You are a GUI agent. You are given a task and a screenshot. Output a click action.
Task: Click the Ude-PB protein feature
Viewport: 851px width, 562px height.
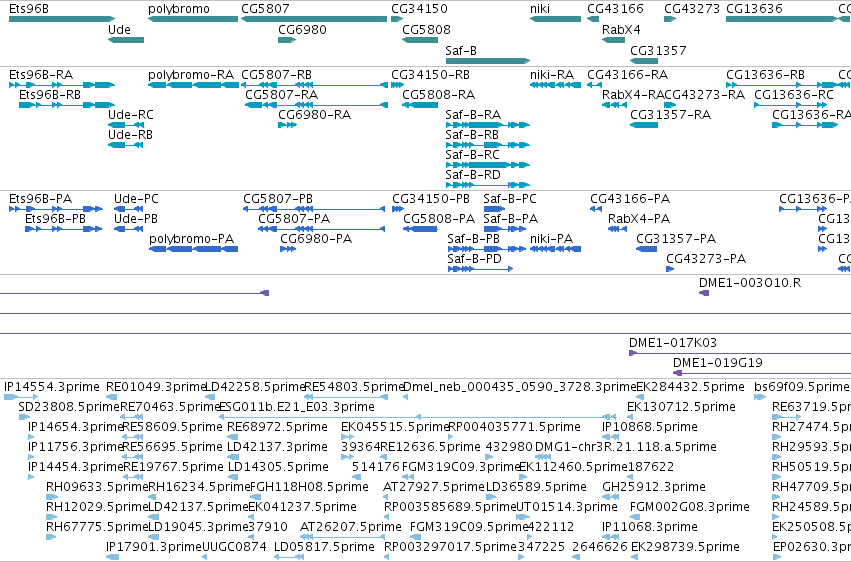point(128,229)
